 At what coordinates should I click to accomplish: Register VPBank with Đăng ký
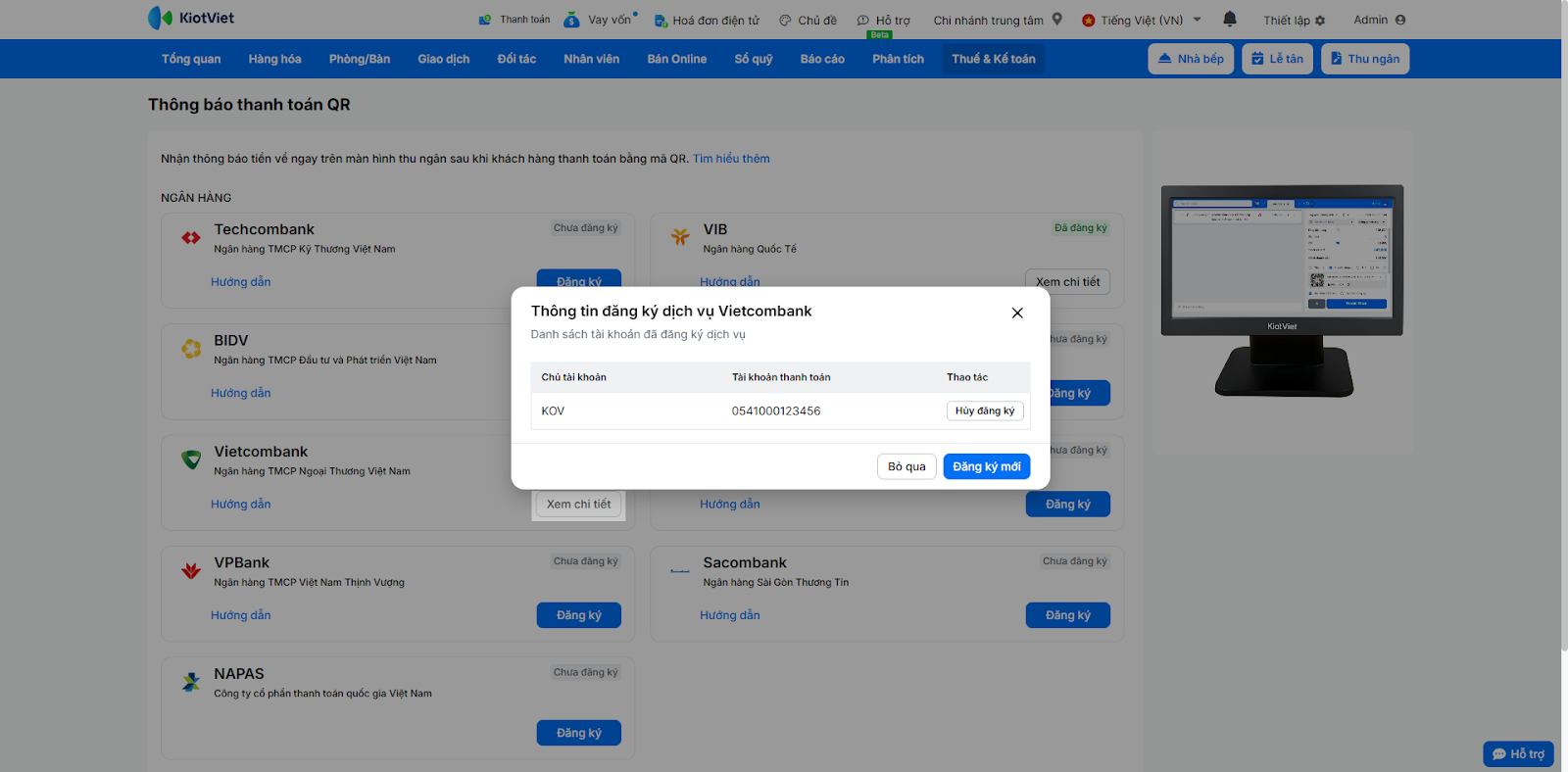(x=578, y=615)
